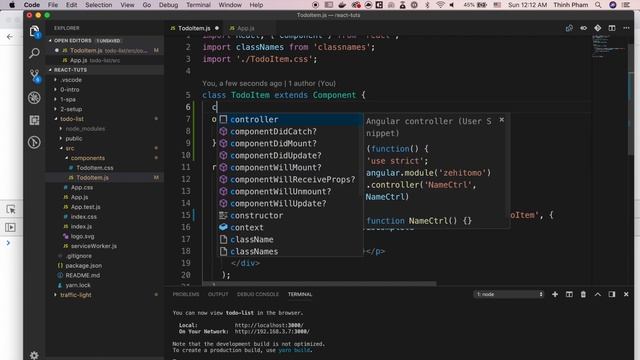Select App.js in Open Editors list
Image resolution: width=640 pixels, height=360 pixels.
point(78,60)
